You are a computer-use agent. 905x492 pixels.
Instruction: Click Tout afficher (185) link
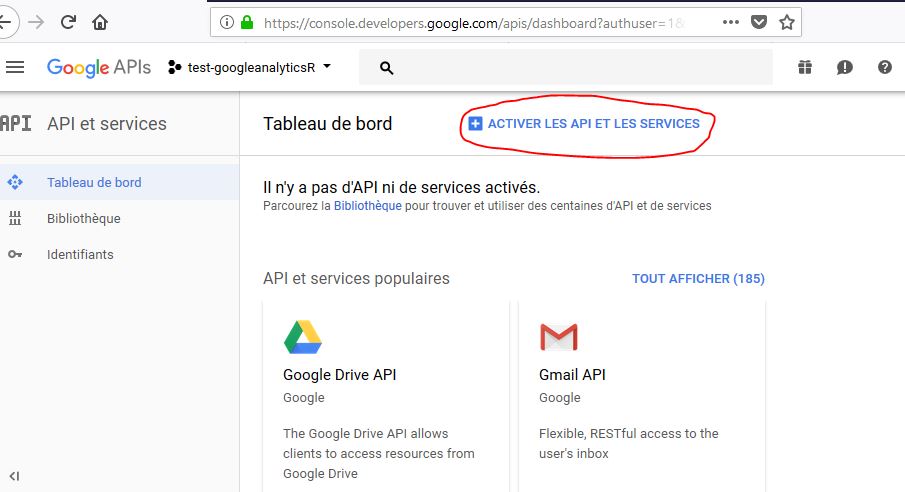pyautogui.click(x=698, y=278)
